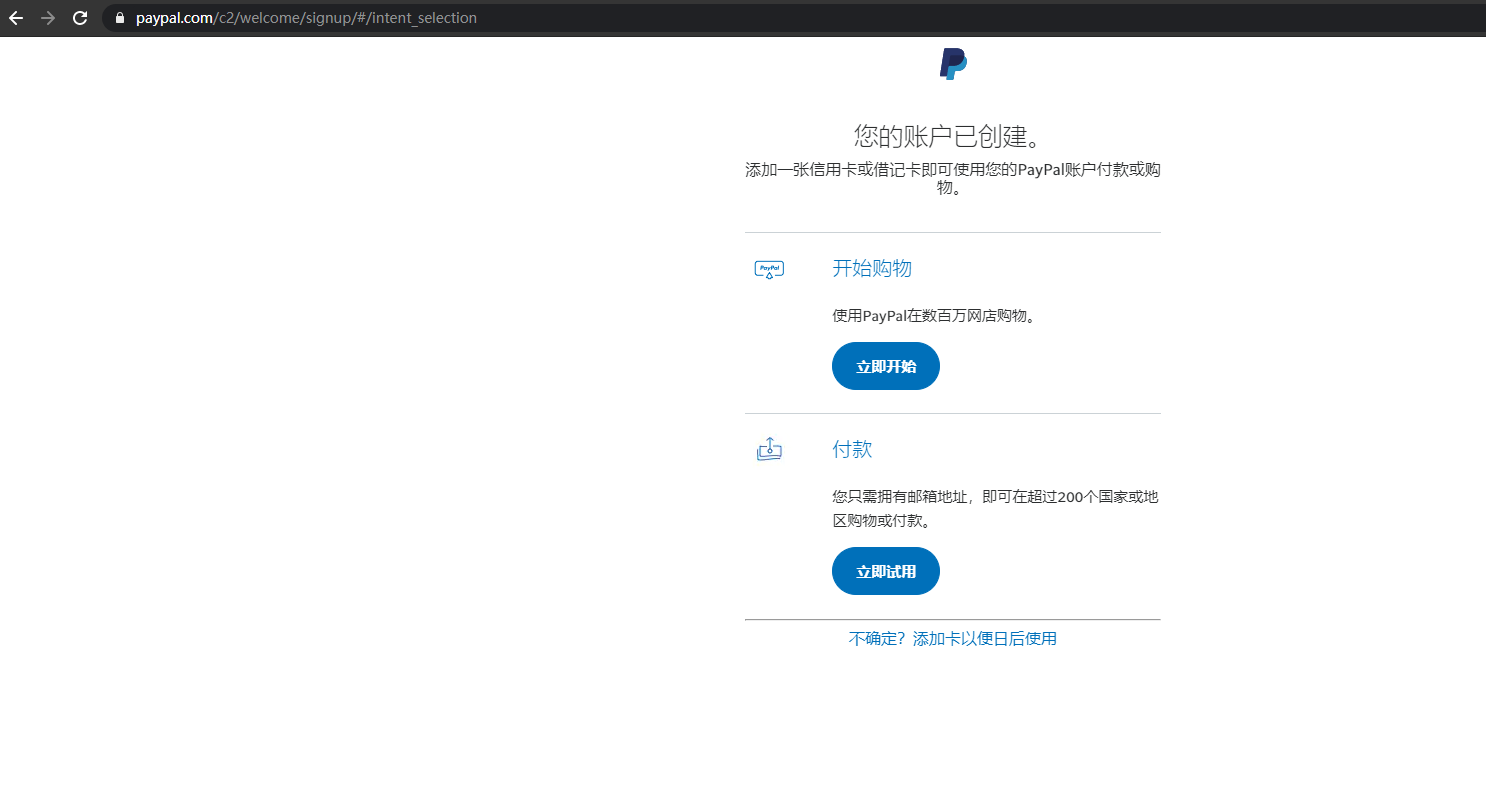The height and width of the screenshot is (812, 1486).
Task: Click the 开始购物 heading
Action: click(x=872, y=268)
